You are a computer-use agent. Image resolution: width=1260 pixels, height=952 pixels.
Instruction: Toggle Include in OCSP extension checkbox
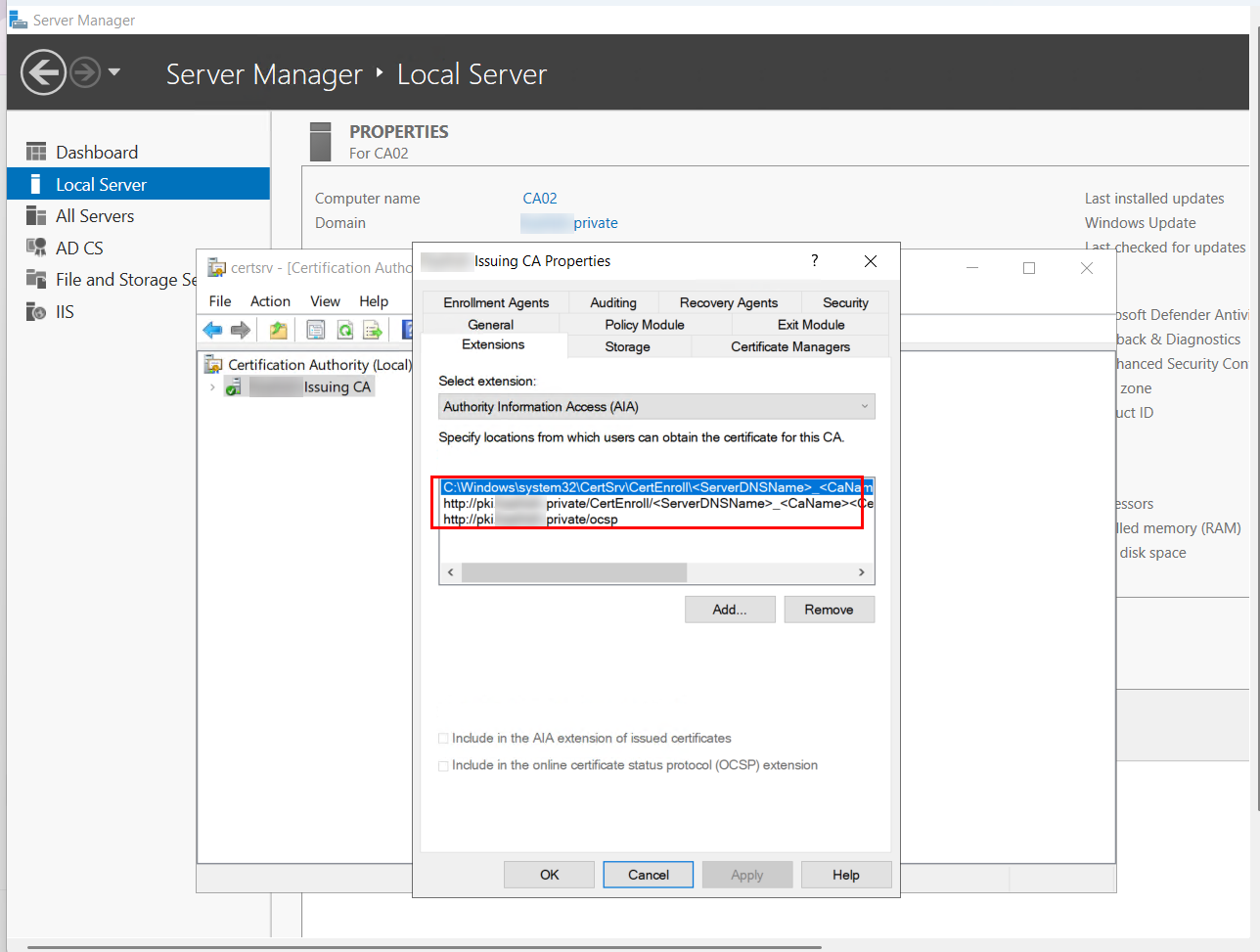444,766
